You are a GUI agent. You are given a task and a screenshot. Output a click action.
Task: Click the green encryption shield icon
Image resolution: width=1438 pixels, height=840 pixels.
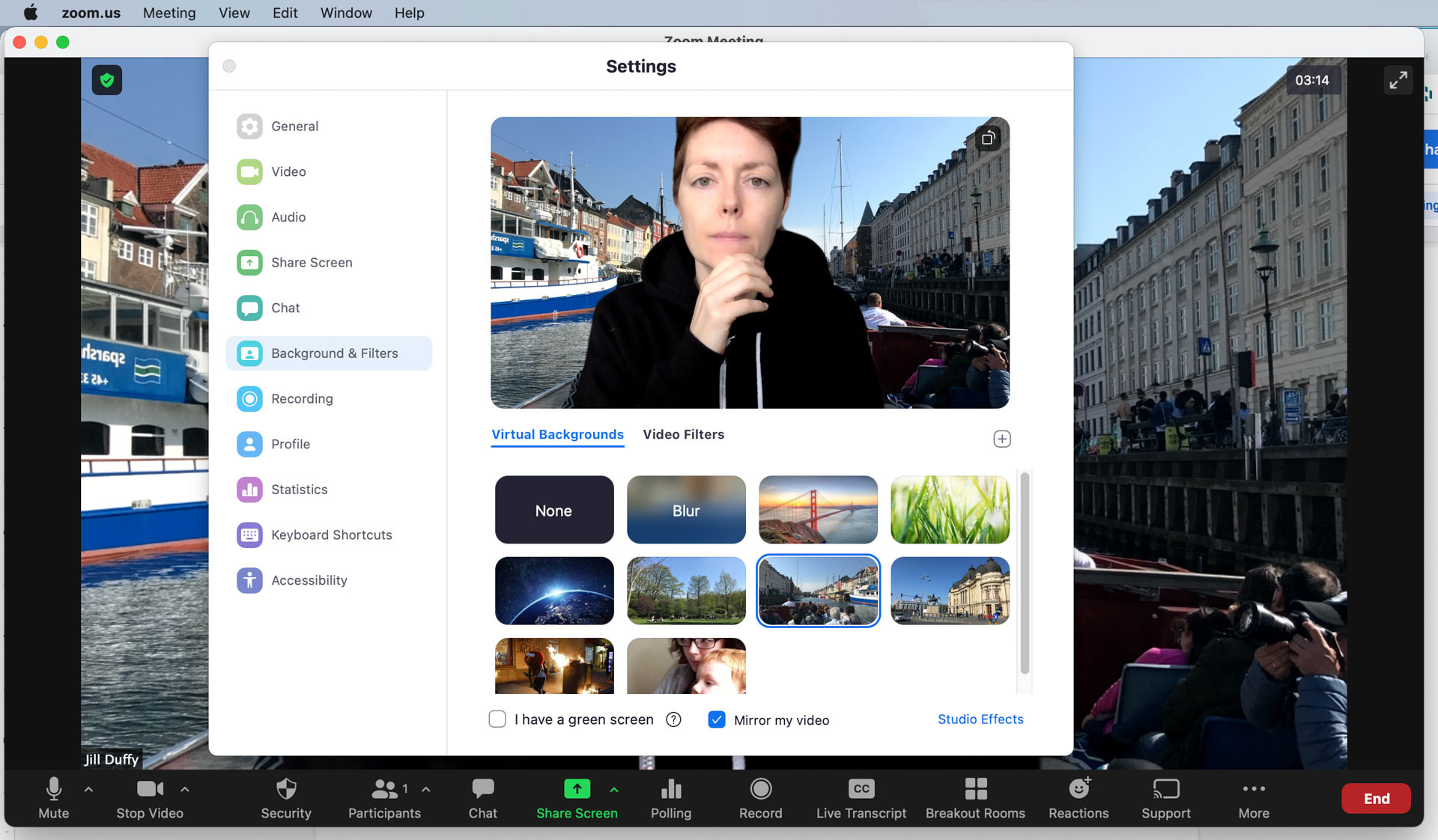(107, 79)
